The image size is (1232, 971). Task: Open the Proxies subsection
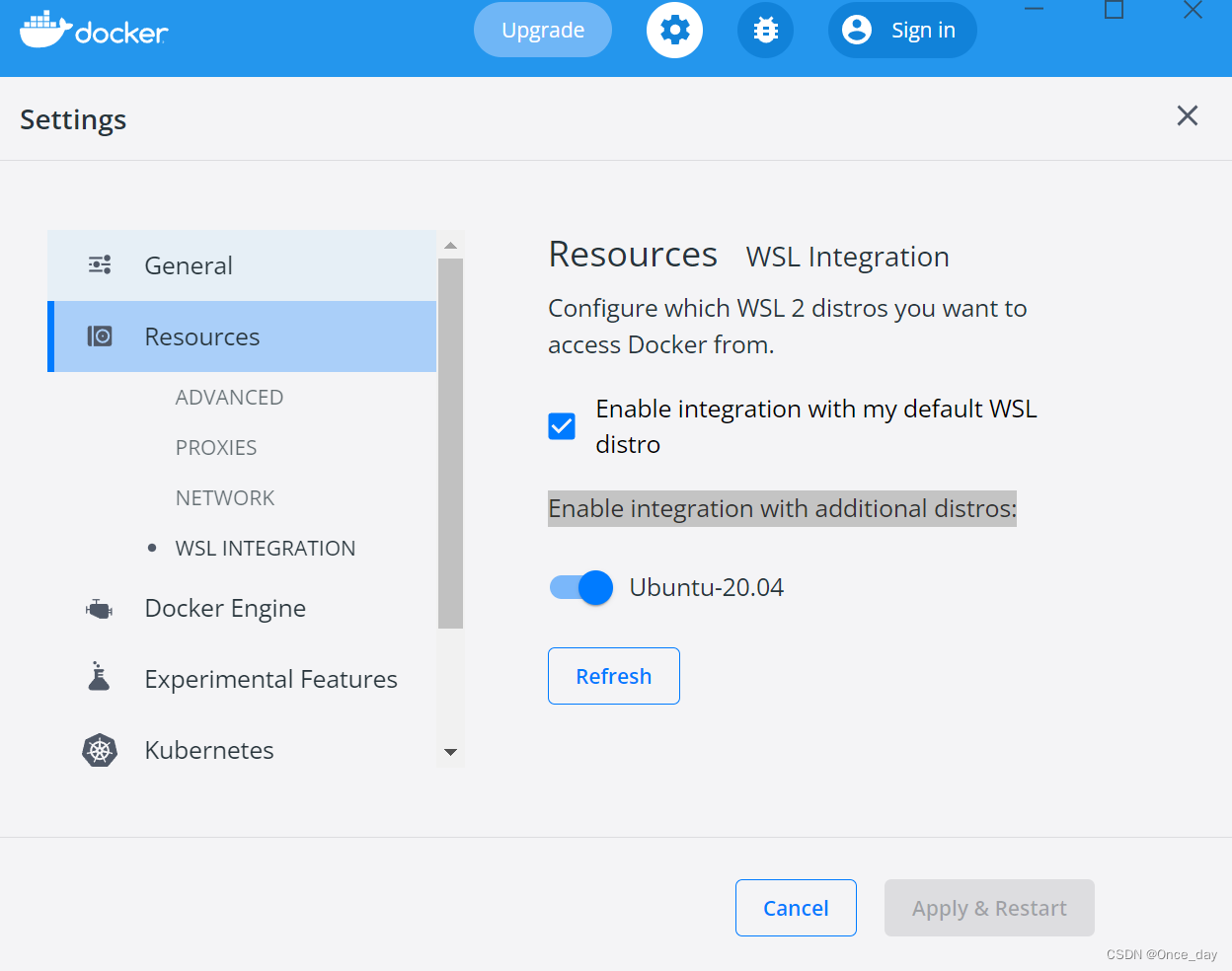point(216,447)
